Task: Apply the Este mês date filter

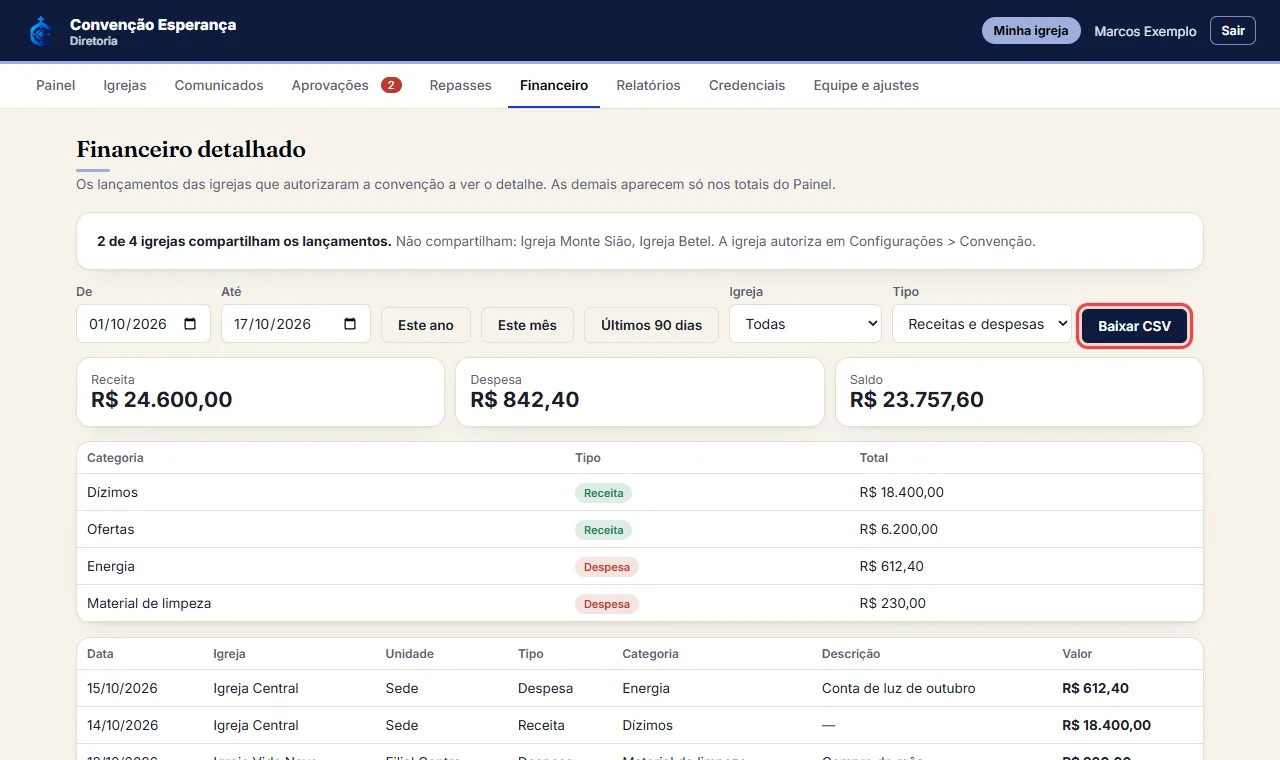Action: [527, 325]
